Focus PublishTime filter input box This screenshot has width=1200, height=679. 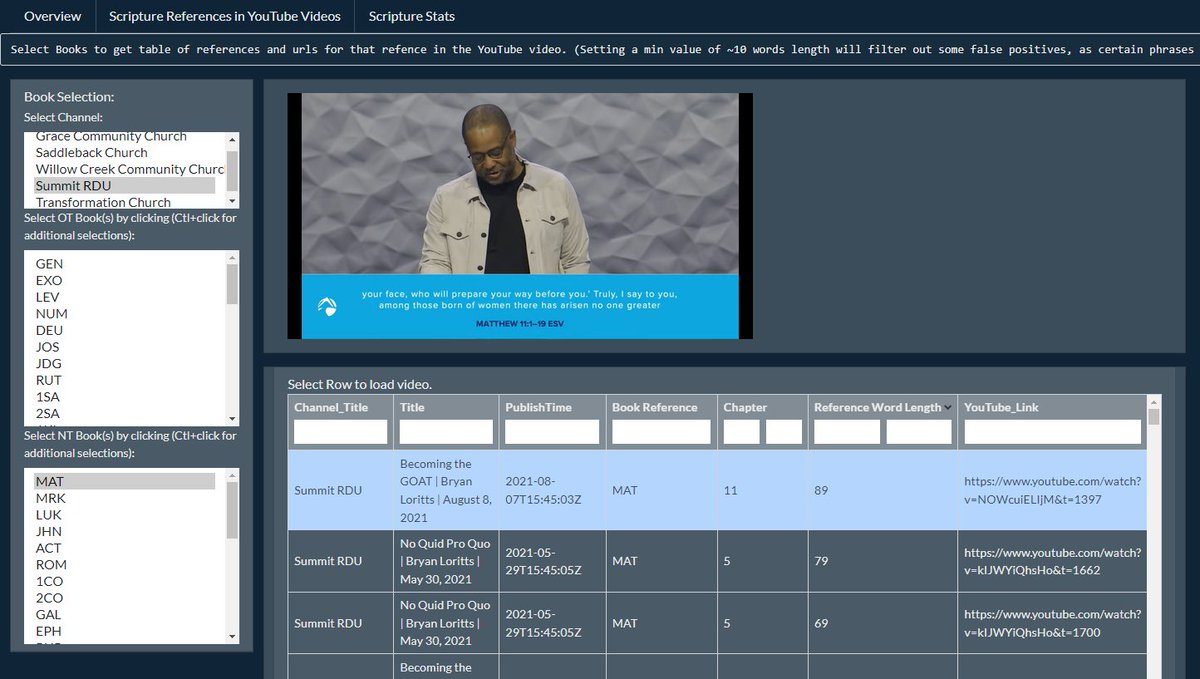click(x=552, y=432)
